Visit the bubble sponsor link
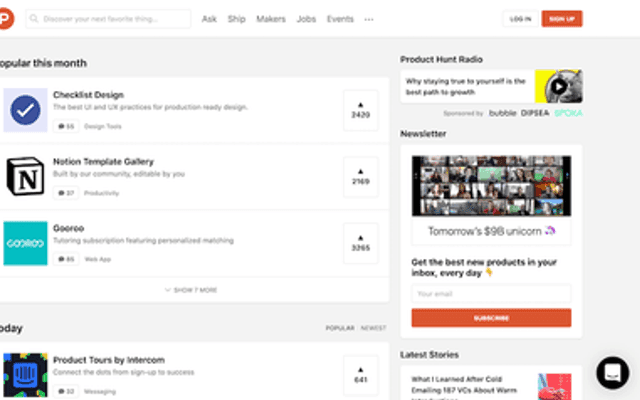640x400 pixels. tap(502, 113)
